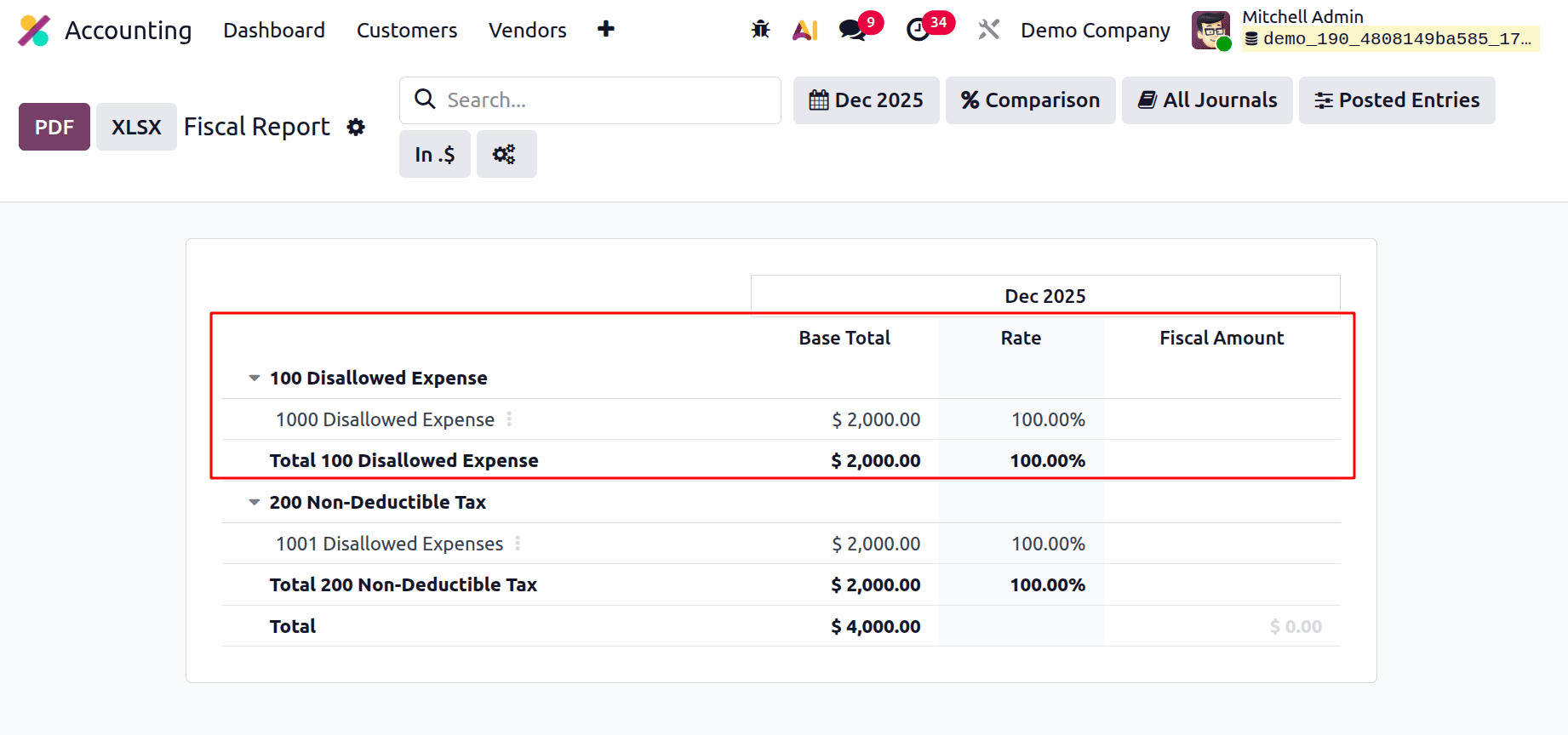Click the $ 0.00 fiscal amount total
The height and width of the screenshot is (735, 1568).
1296,626
